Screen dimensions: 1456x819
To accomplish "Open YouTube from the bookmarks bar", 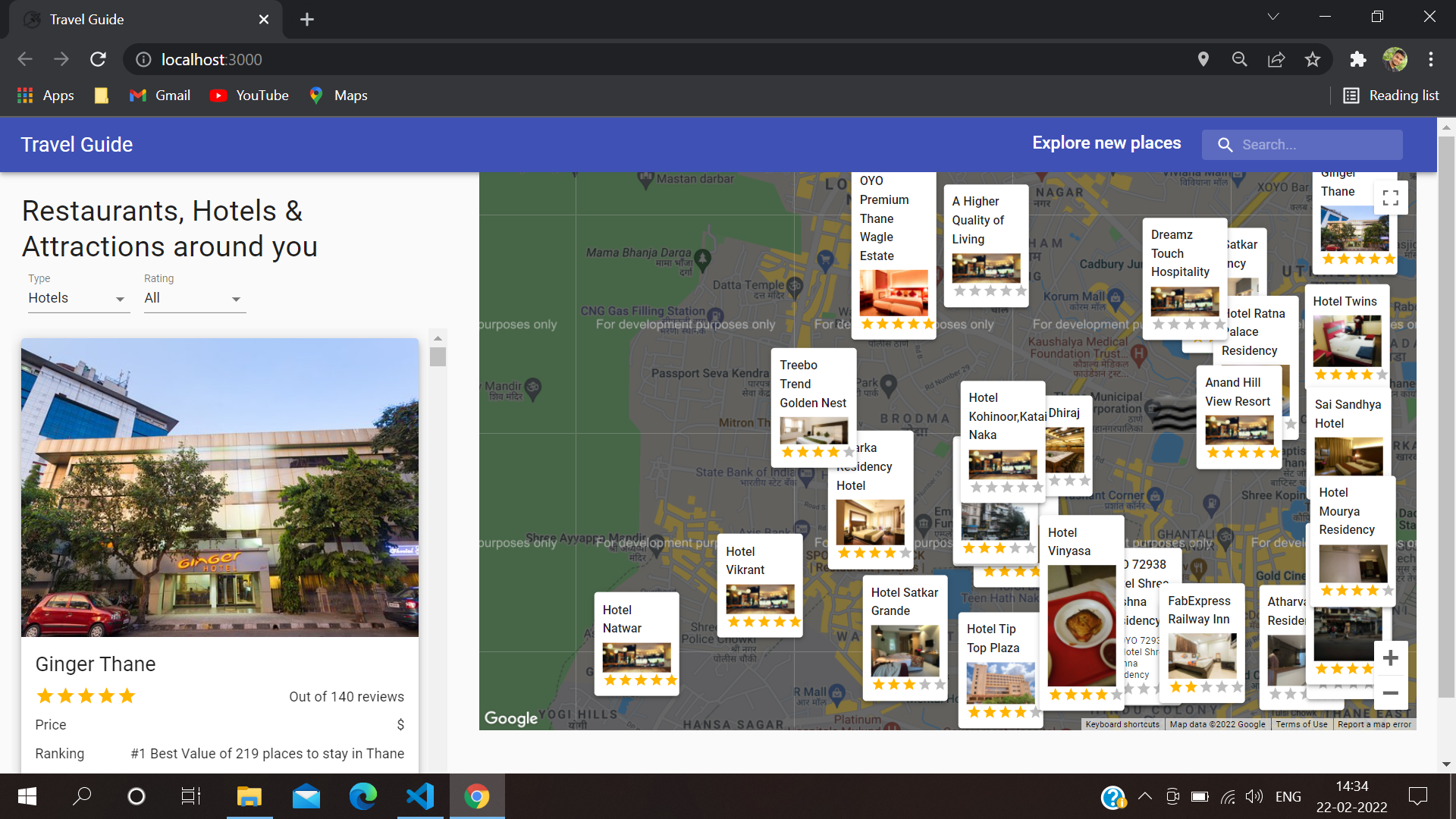I will (x=249, y=95).
